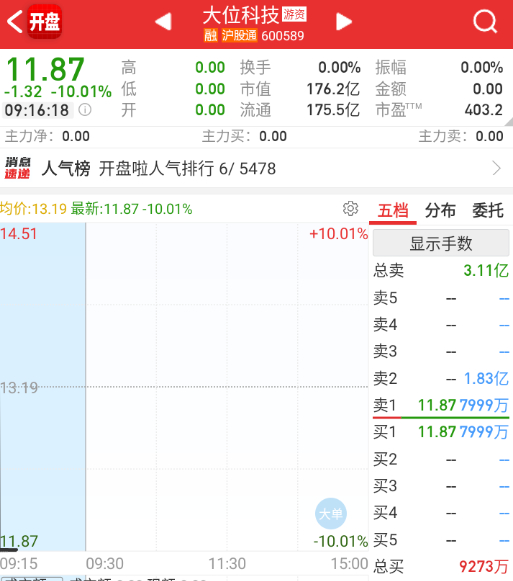
Task: Open 开盘啦人气排行 6/ 5478 link
Action: [x=187, y=169]
